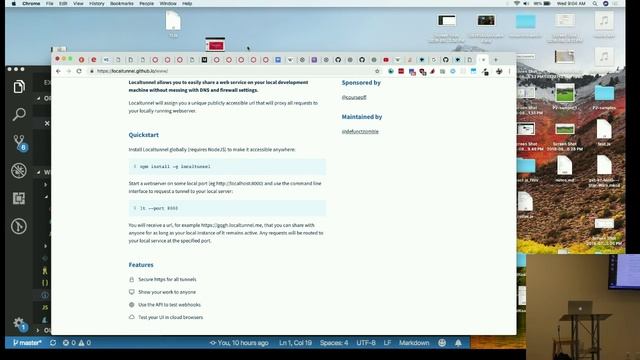This screenshot has height=360, width=640.
Task: Click the Features heading
Action: [x=141, y=265]
